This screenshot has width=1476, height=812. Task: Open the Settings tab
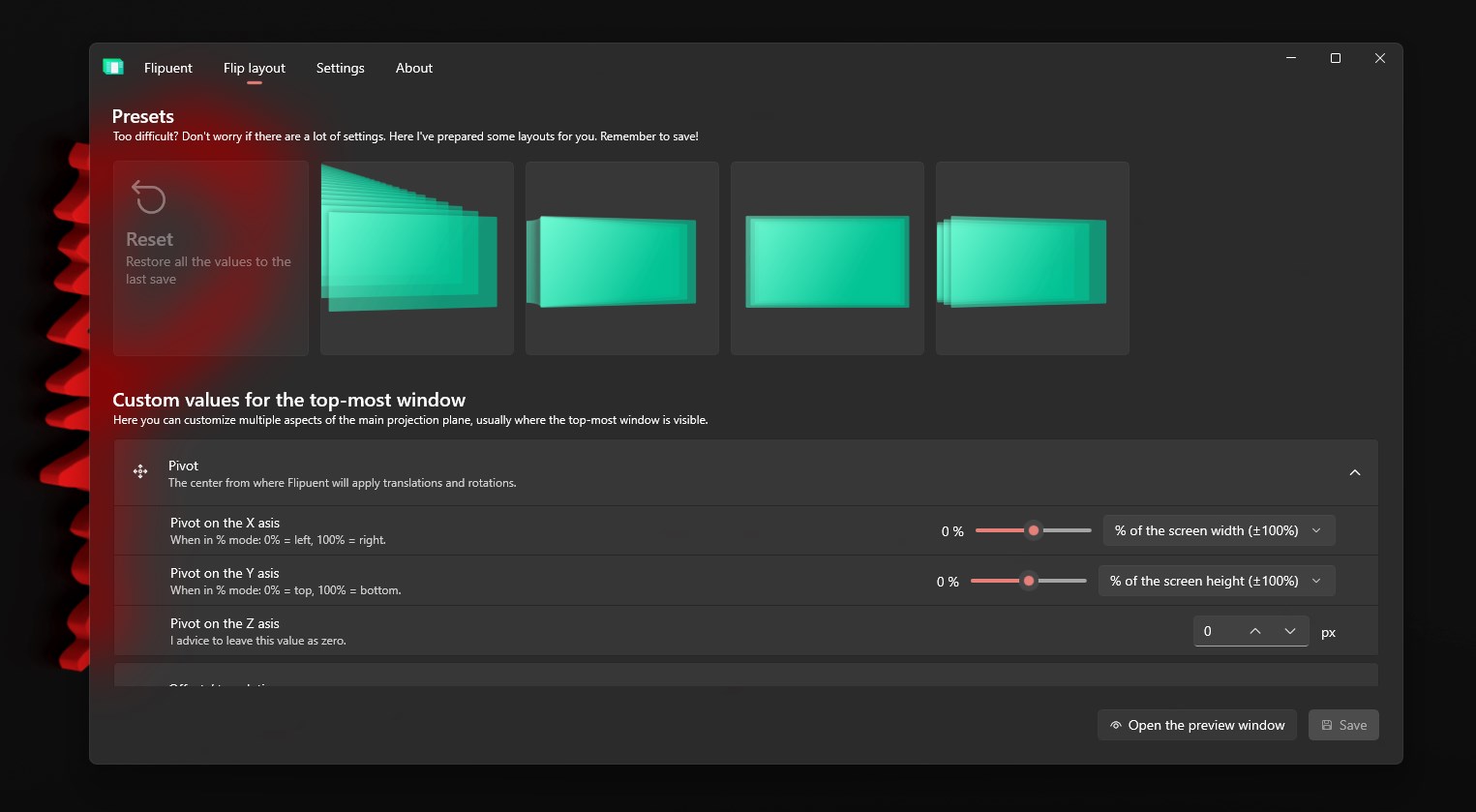point(341,68)
